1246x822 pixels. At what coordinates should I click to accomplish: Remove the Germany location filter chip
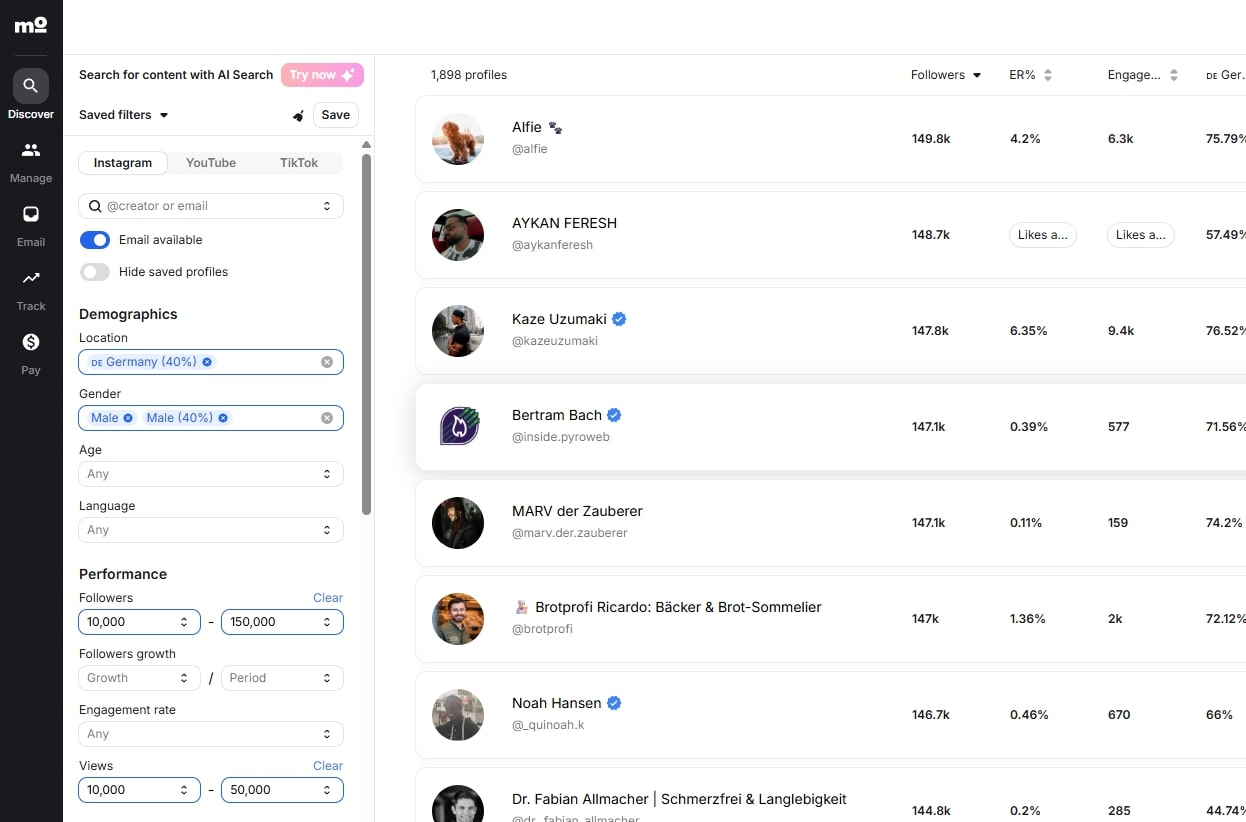tap(207, 361)
